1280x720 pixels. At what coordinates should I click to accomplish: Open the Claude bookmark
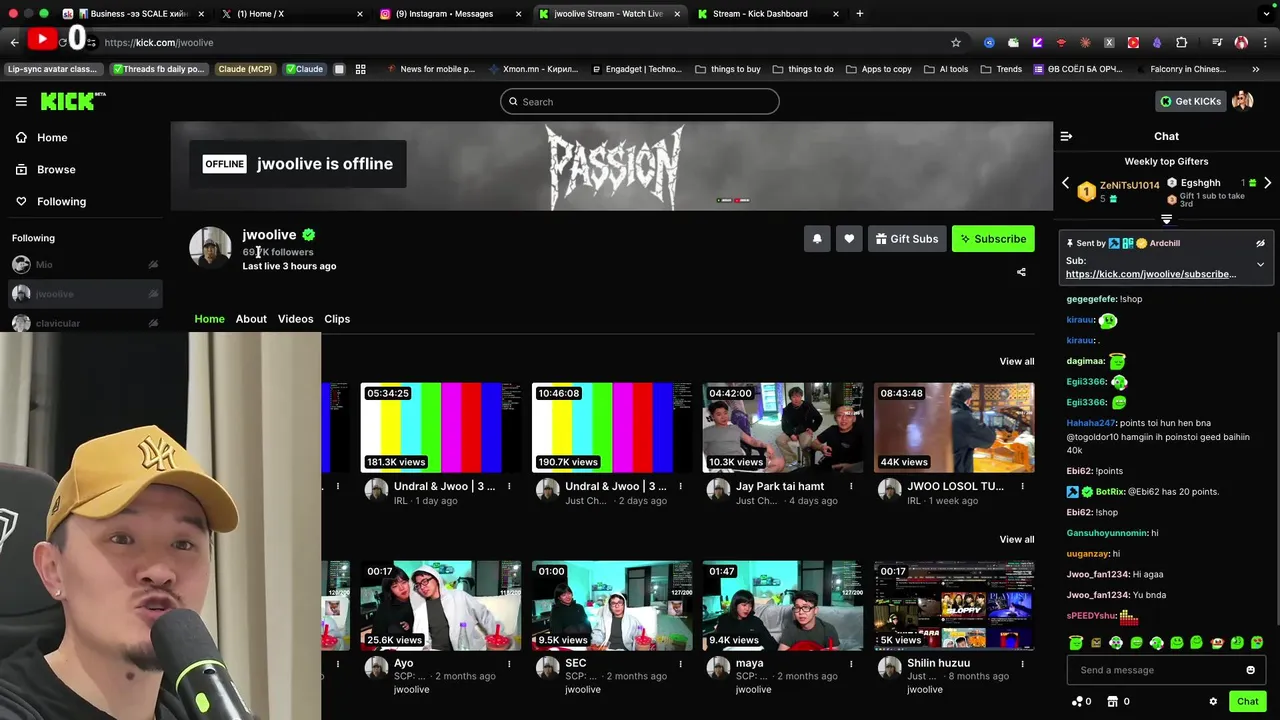(x=304, y=69)
